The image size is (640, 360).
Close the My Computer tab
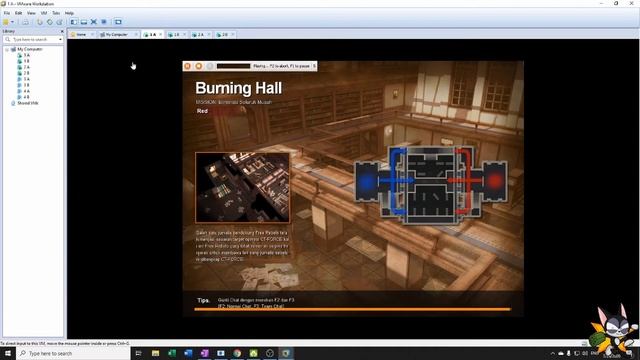pyautogui.click(x=136, y=35)
